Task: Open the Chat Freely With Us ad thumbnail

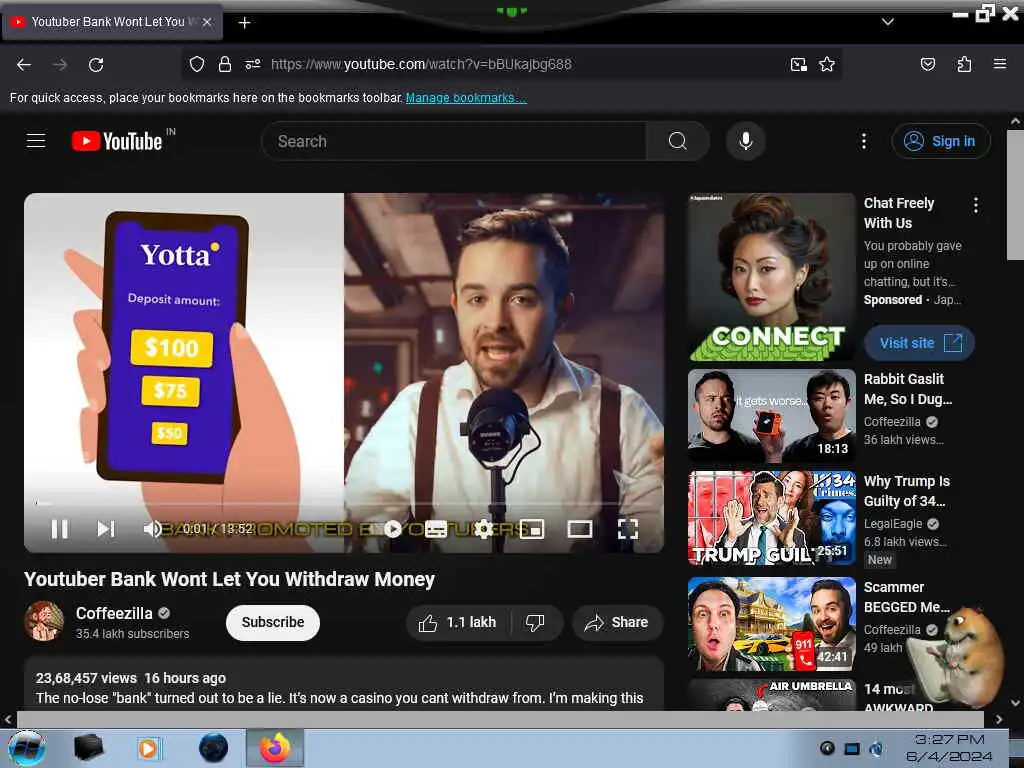Action: tap(771, 277)
